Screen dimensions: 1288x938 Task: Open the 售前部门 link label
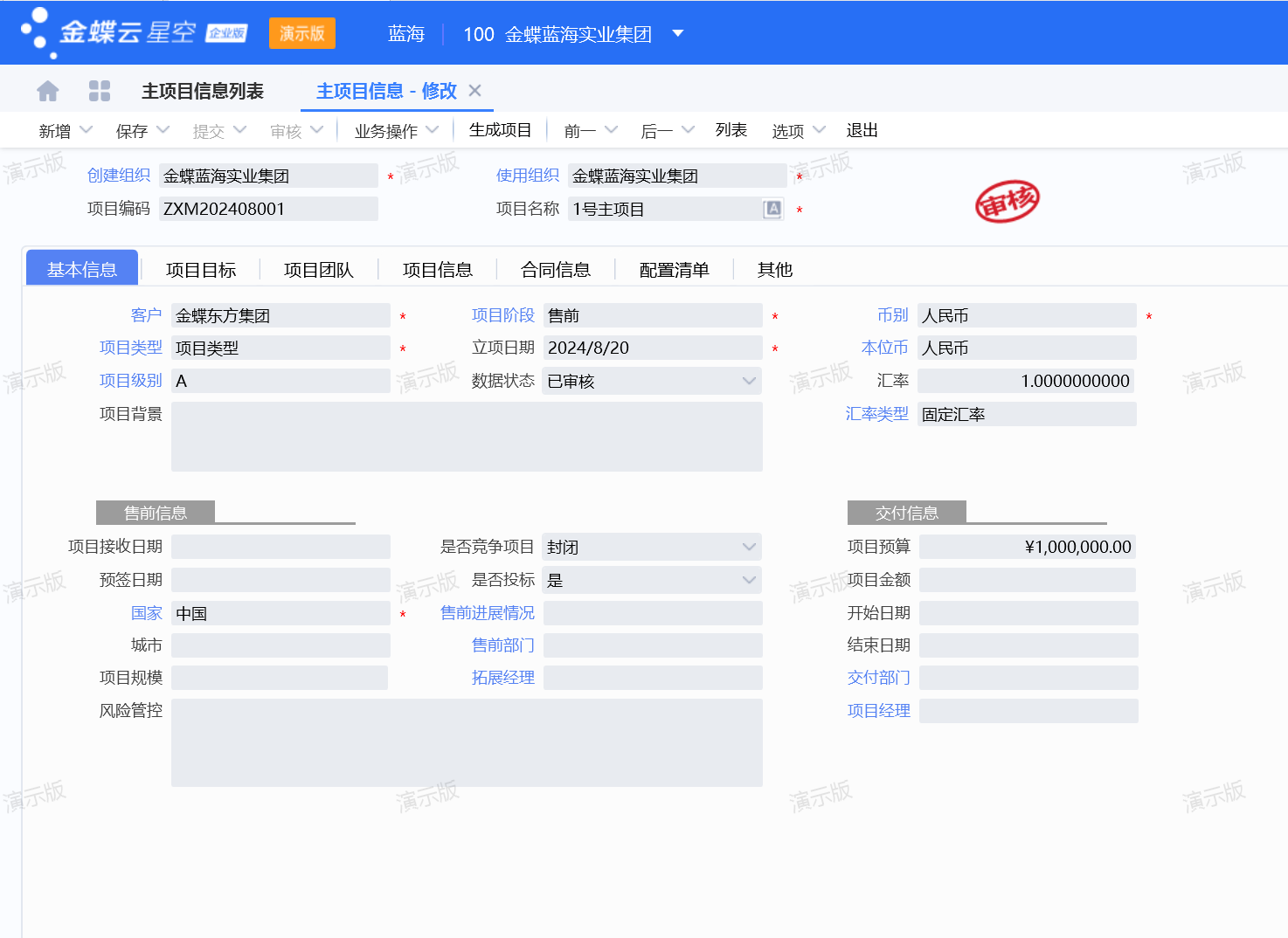pyautogui.click(x=503, y=645)
